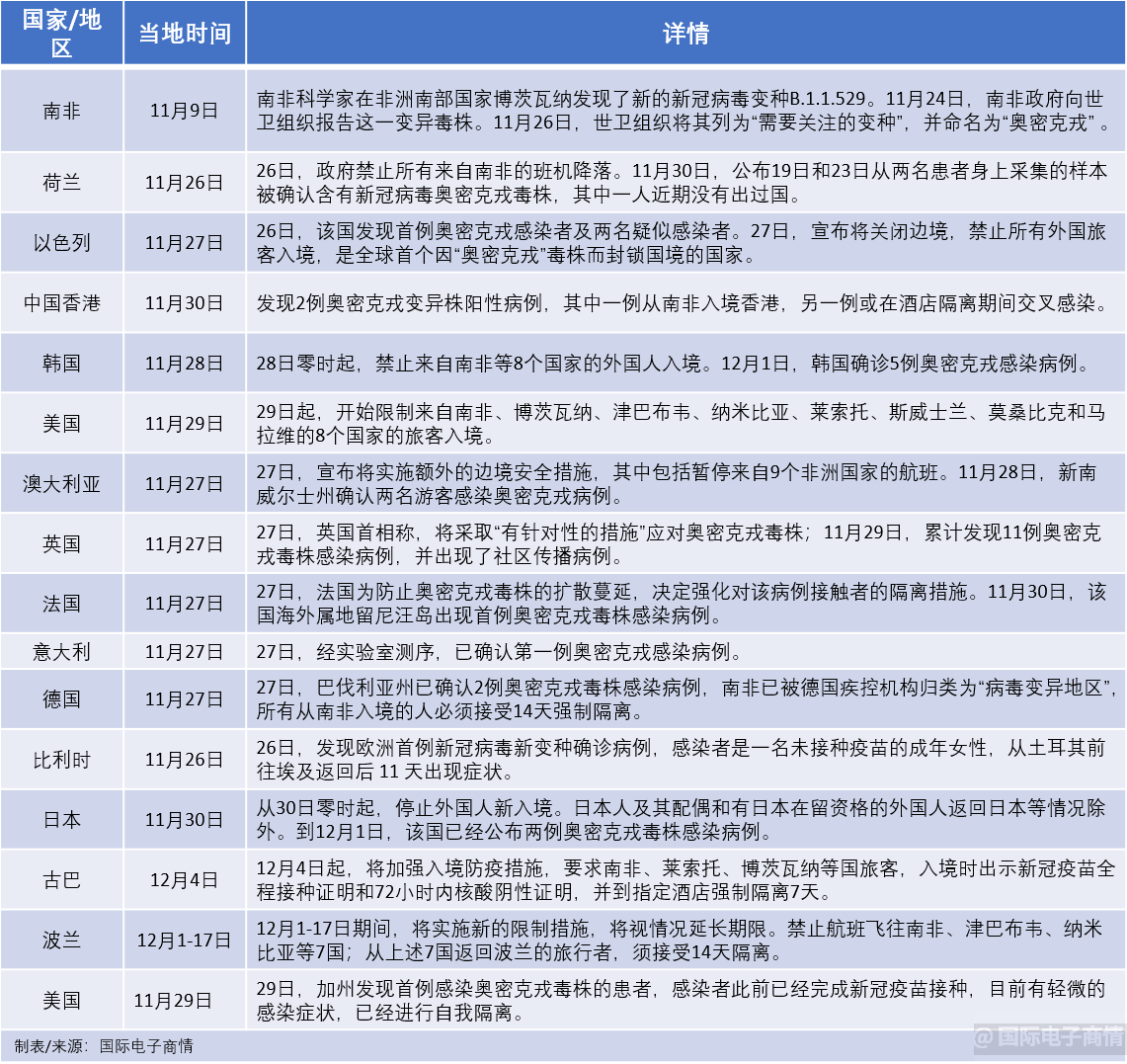
Task: Select the '意大利' country cell
Action: point(62,652)
